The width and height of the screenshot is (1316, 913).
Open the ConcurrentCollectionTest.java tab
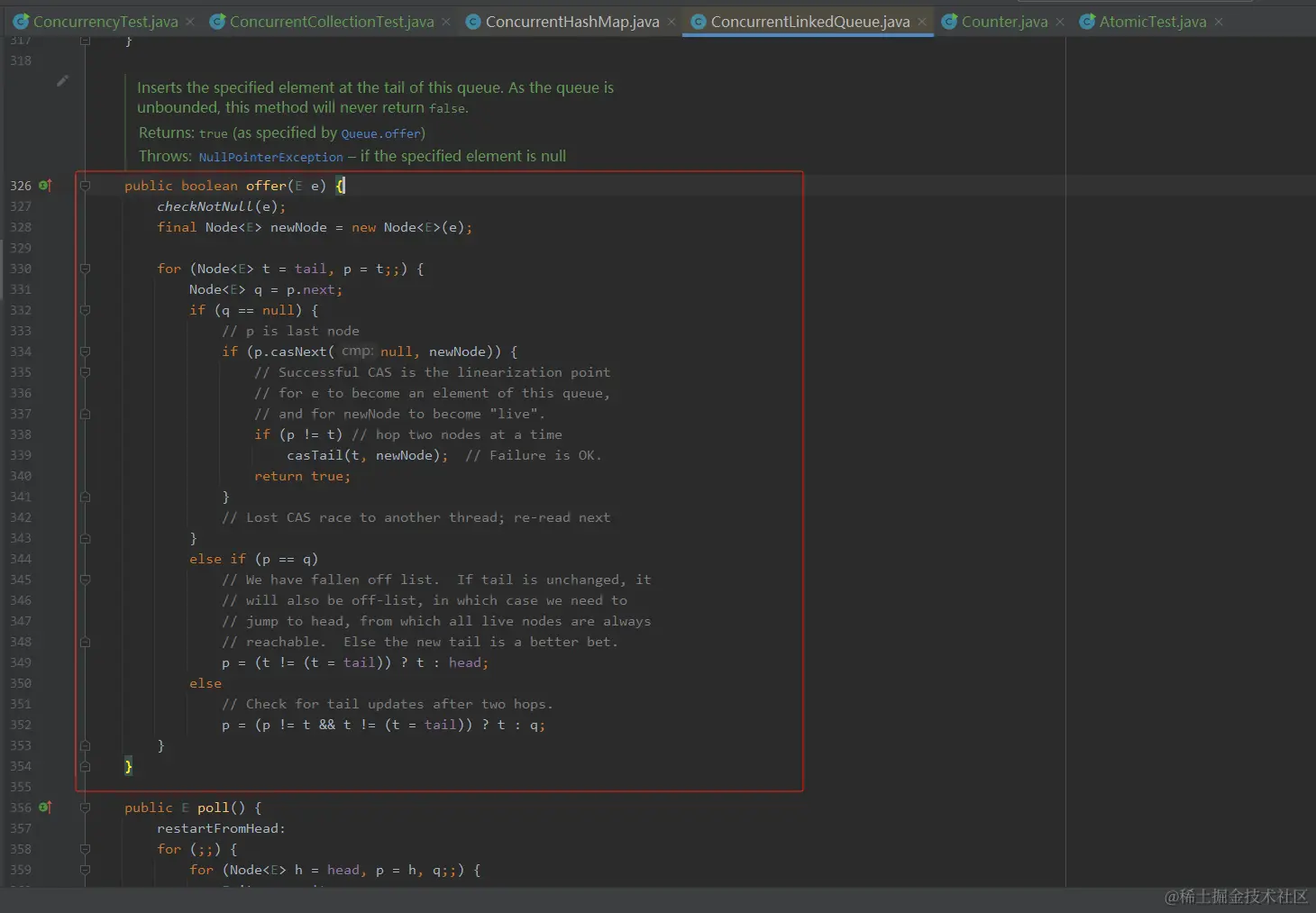coord(331,22)
